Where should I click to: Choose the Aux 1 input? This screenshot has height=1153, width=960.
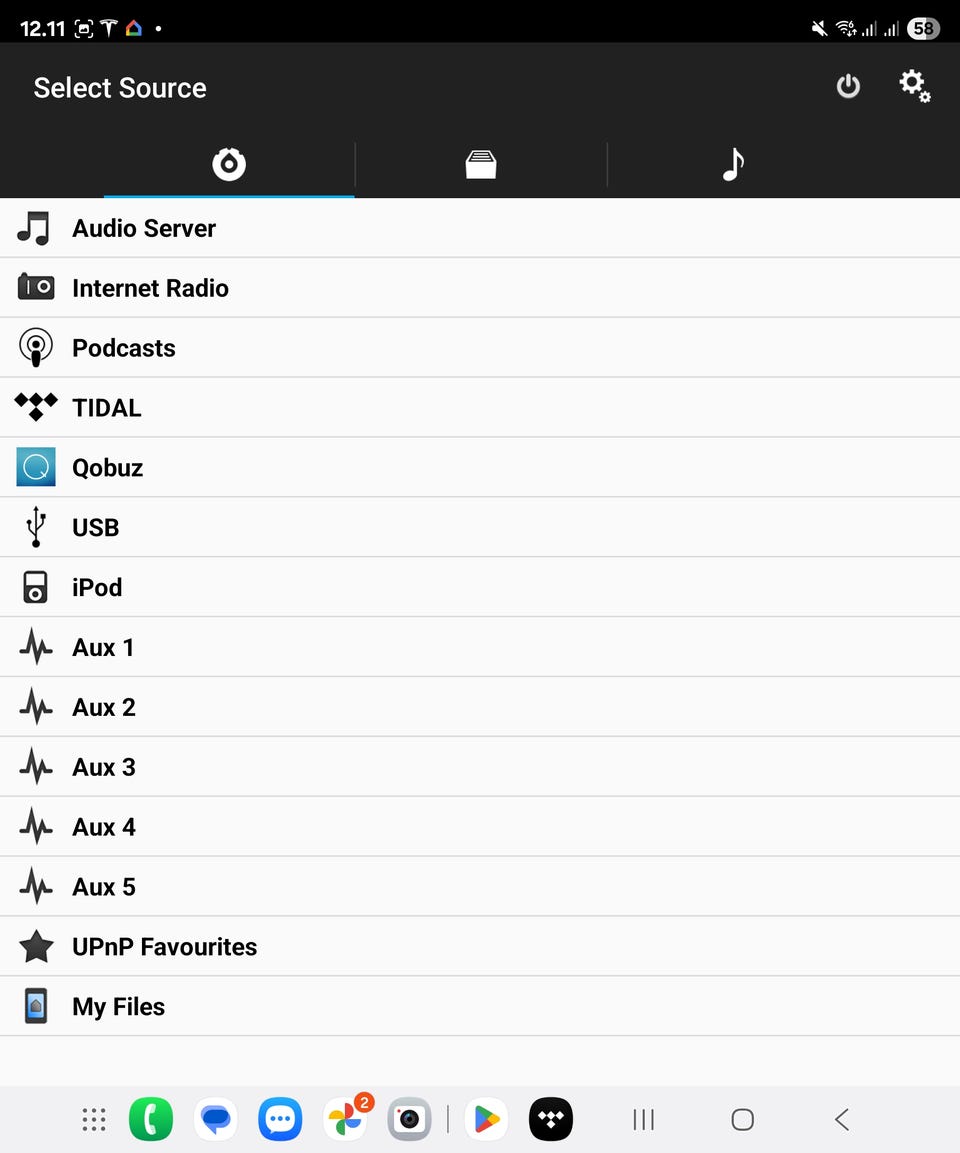pyautogui.click(x=480, y=647)
